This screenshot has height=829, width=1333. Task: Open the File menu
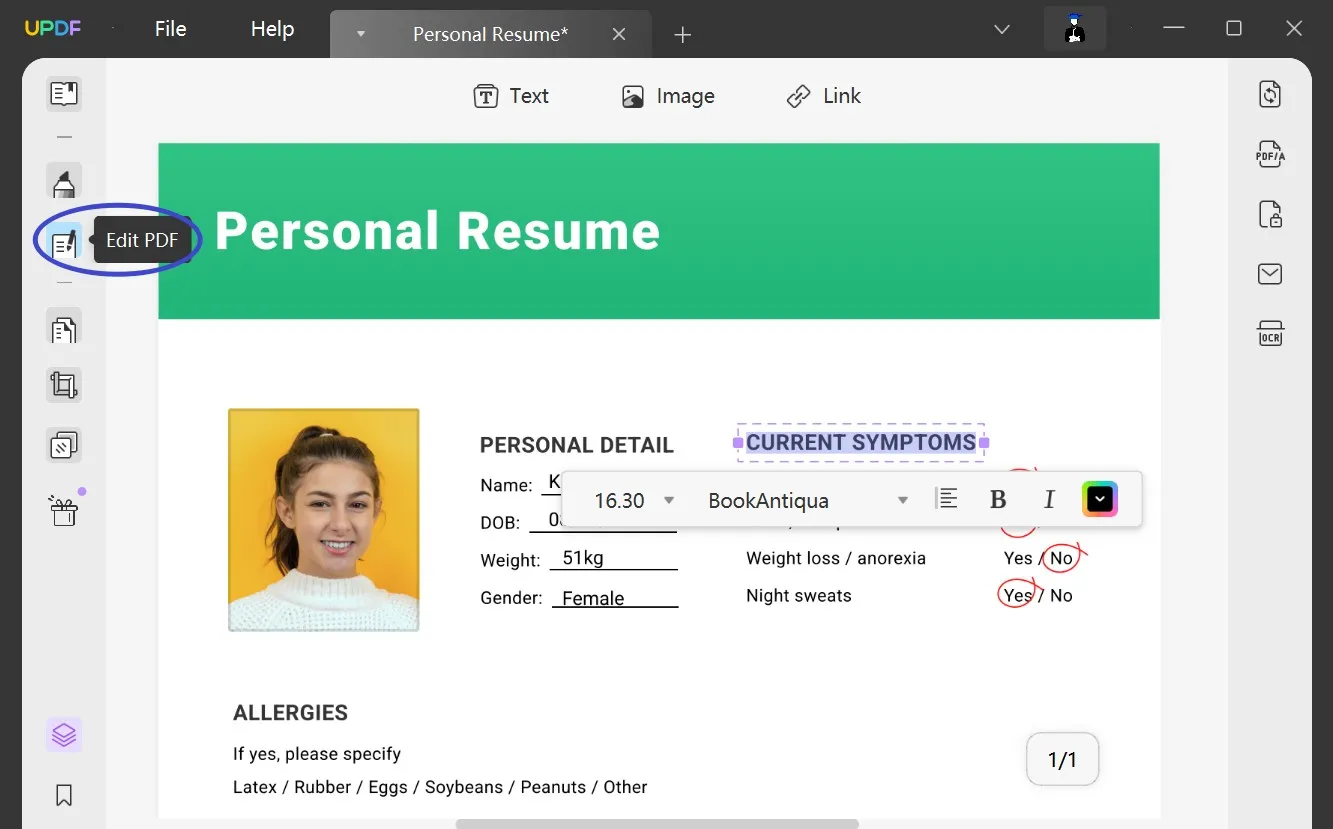tap(170, 29)
